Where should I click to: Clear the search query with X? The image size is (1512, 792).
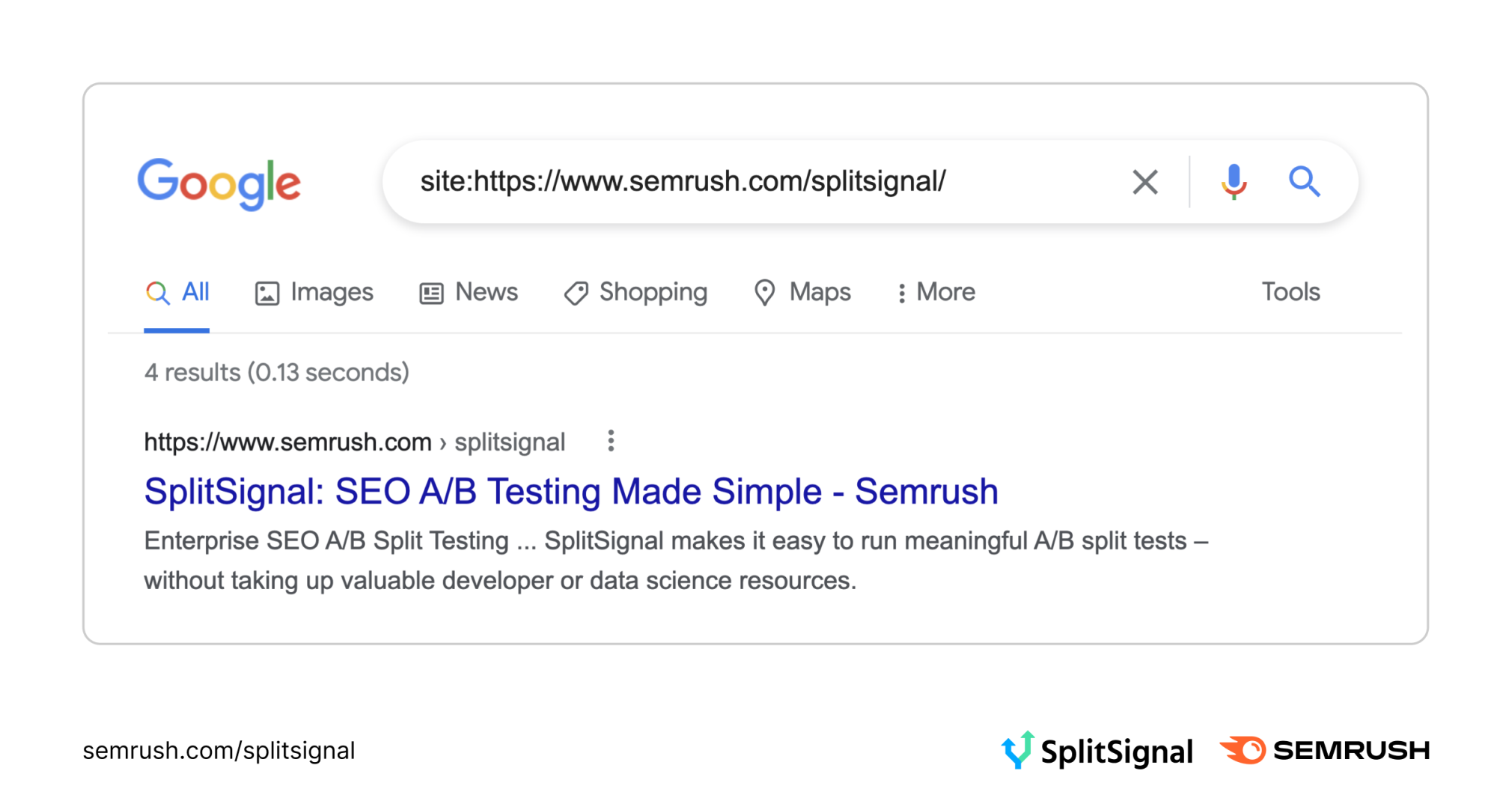point(1144,182)
